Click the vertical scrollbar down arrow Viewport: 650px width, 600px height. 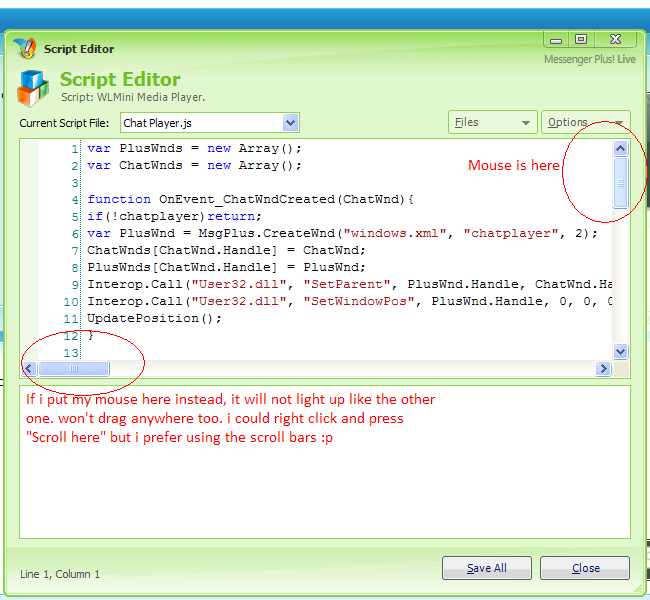pos(620,351)
